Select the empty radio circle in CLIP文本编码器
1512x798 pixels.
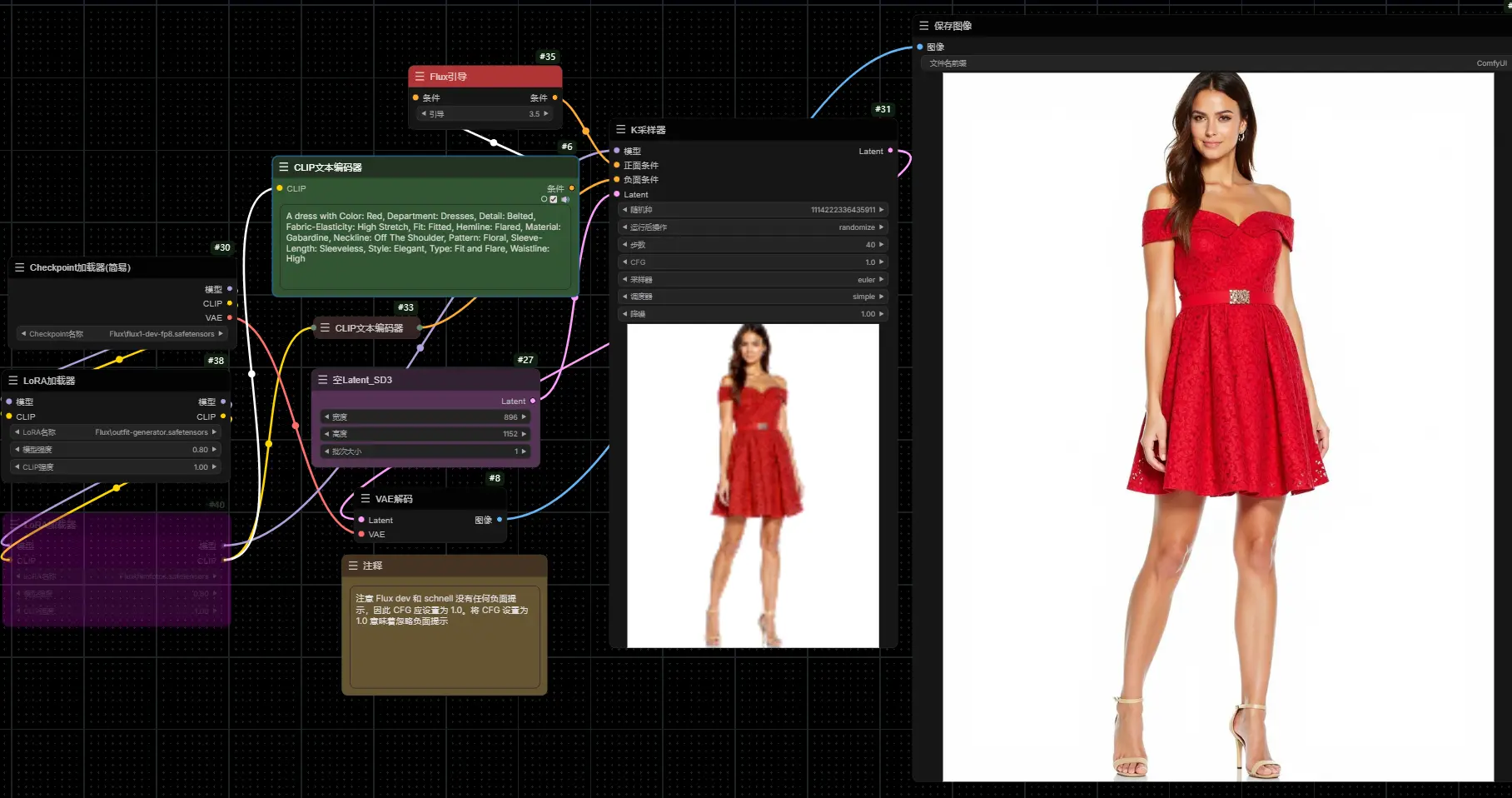point(544,199)
